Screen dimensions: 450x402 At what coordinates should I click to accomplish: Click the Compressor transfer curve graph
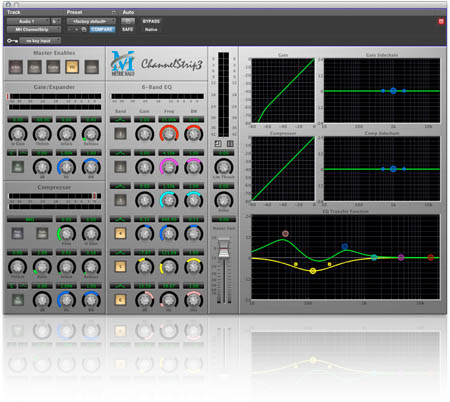tap(283, 168)
